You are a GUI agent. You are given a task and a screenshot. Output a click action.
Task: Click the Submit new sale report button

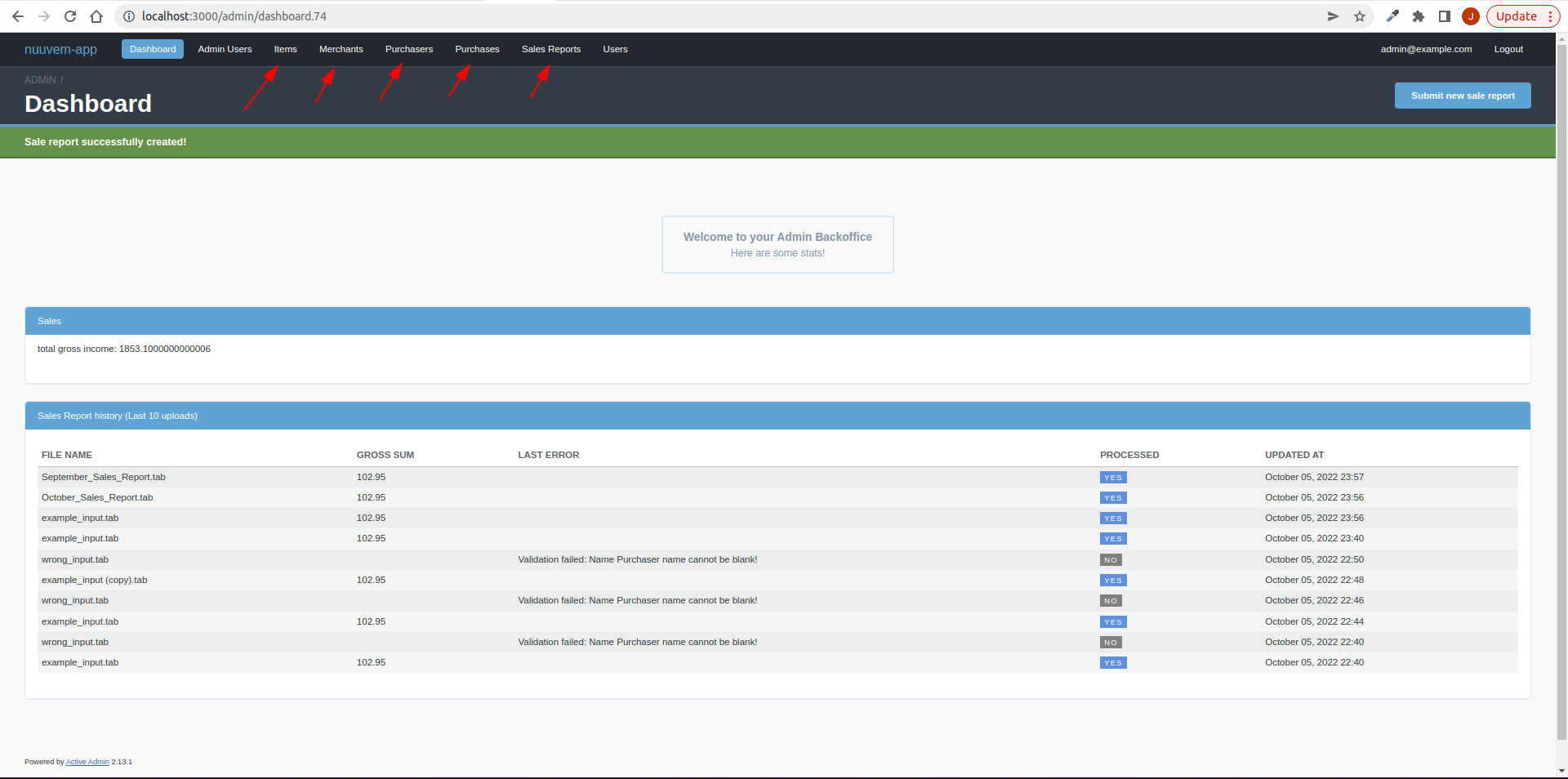click(1462, 96)
